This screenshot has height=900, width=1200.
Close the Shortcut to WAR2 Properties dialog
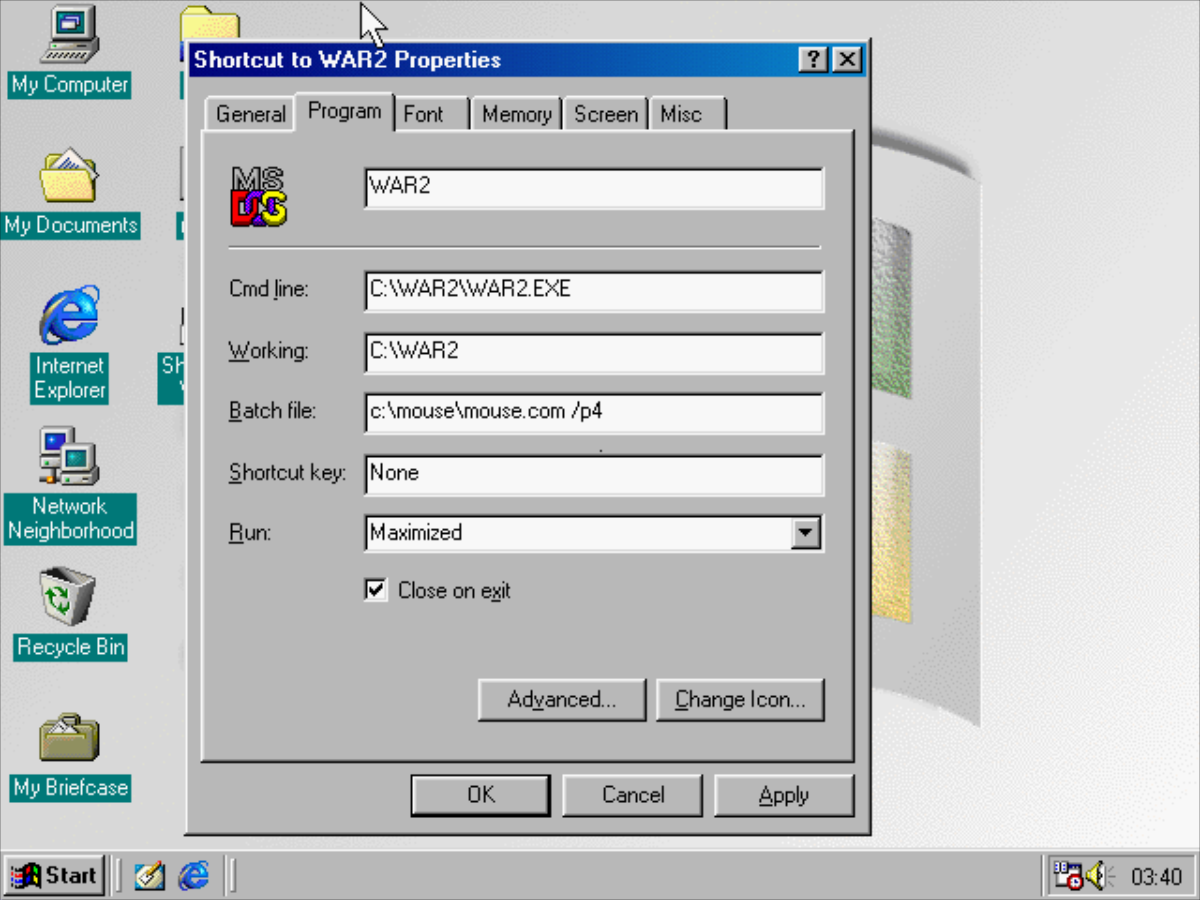click(846, 60)
